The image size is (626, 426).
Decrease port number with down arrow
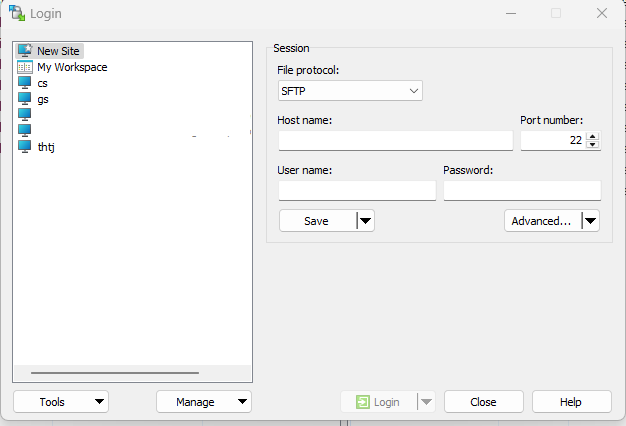point(592,145)
